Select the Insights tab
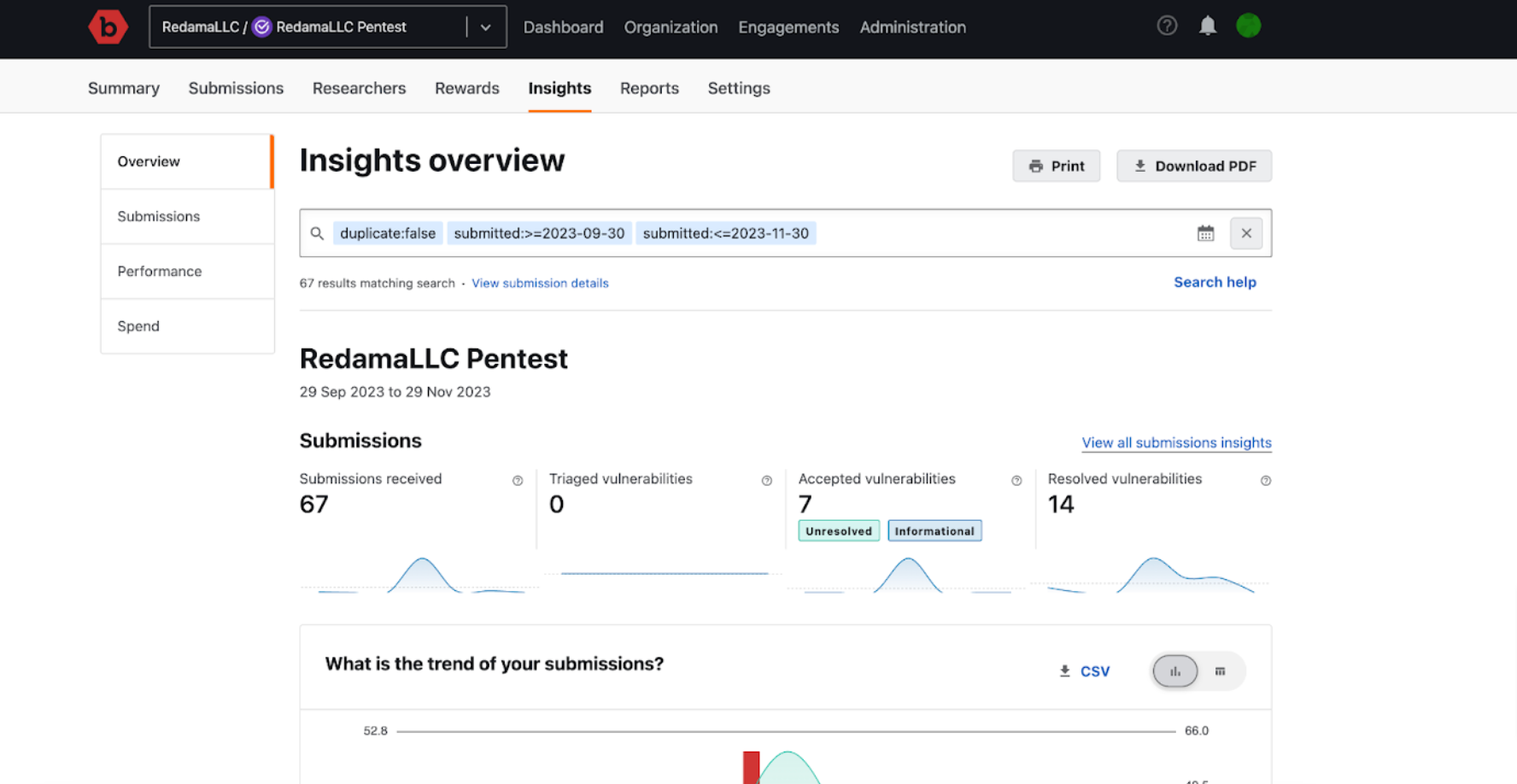 [x=559, y=88]
